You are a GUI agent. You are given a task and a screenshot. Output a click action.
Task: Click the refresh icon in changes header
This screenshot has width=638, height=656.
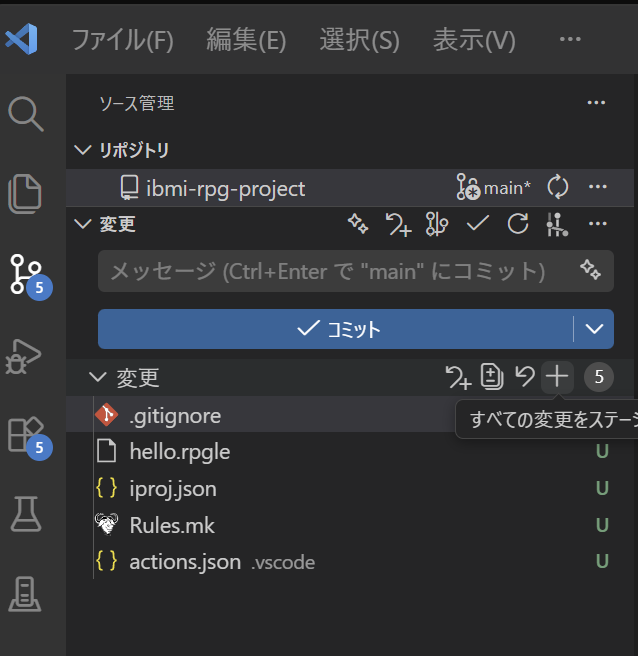click(x=517, y=224)
